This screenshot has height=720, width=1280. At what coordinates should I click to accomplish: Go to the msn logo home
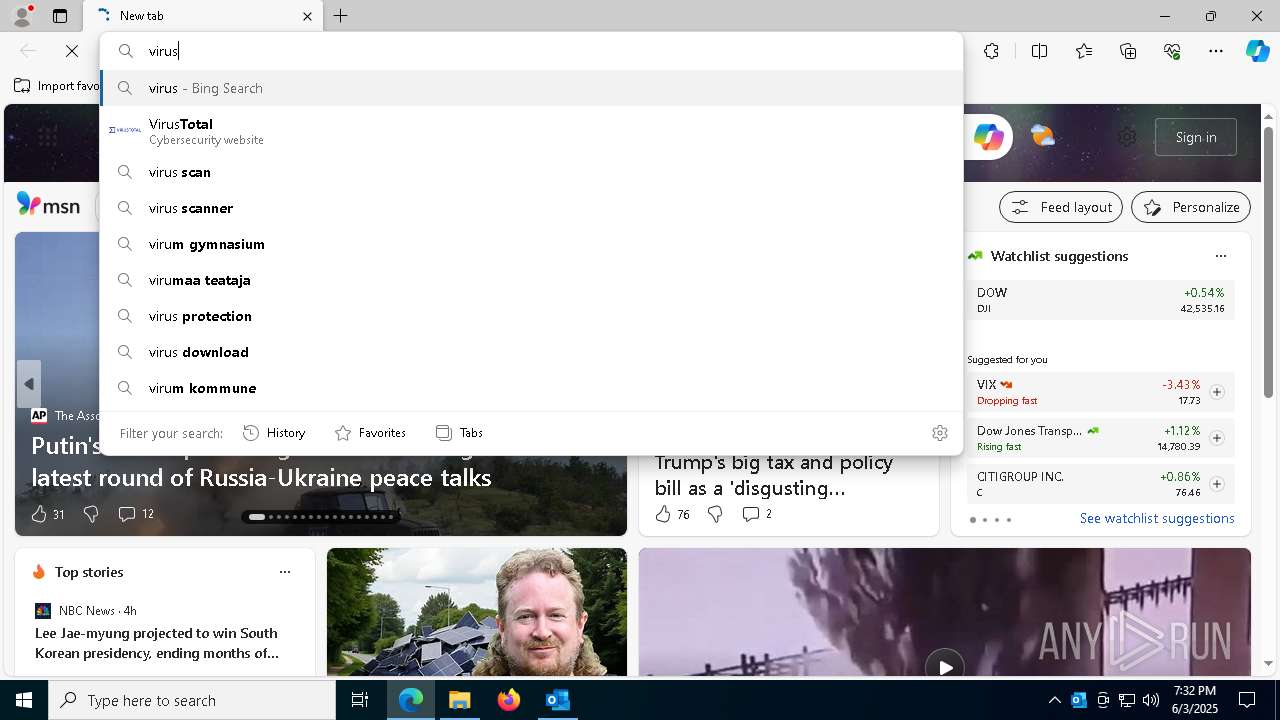point(48,205)
